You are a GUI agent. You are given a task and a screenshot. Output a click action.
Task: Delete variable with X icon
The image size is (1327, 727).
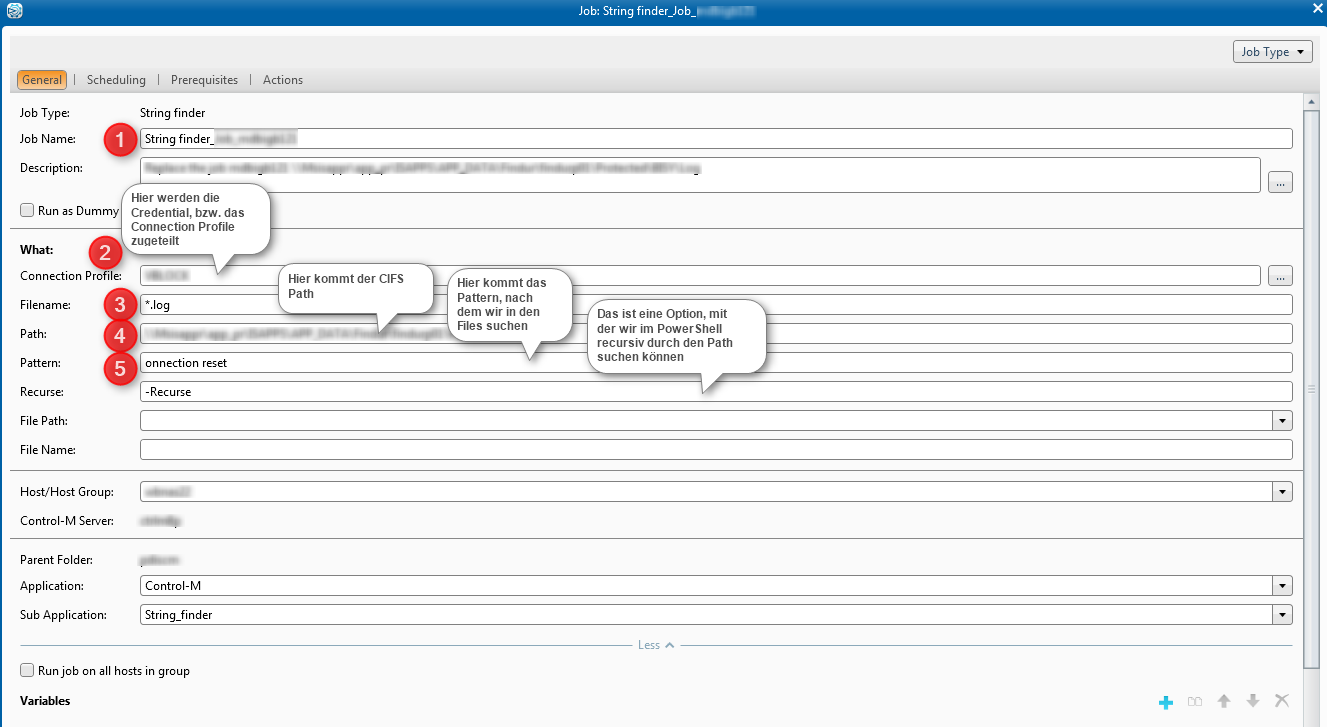click(x=1282, y=702)
